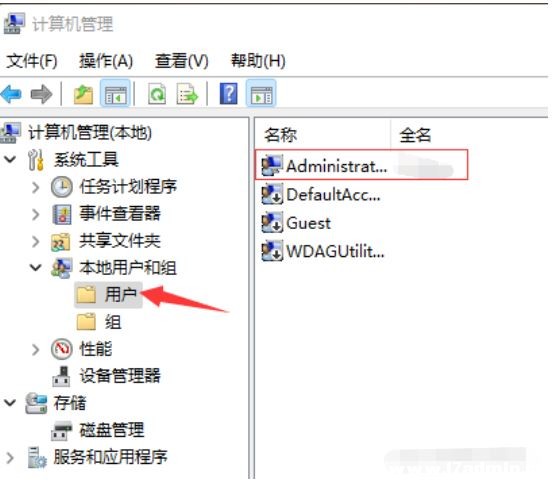Click the Refresh toolbar icon

(157, 94)
